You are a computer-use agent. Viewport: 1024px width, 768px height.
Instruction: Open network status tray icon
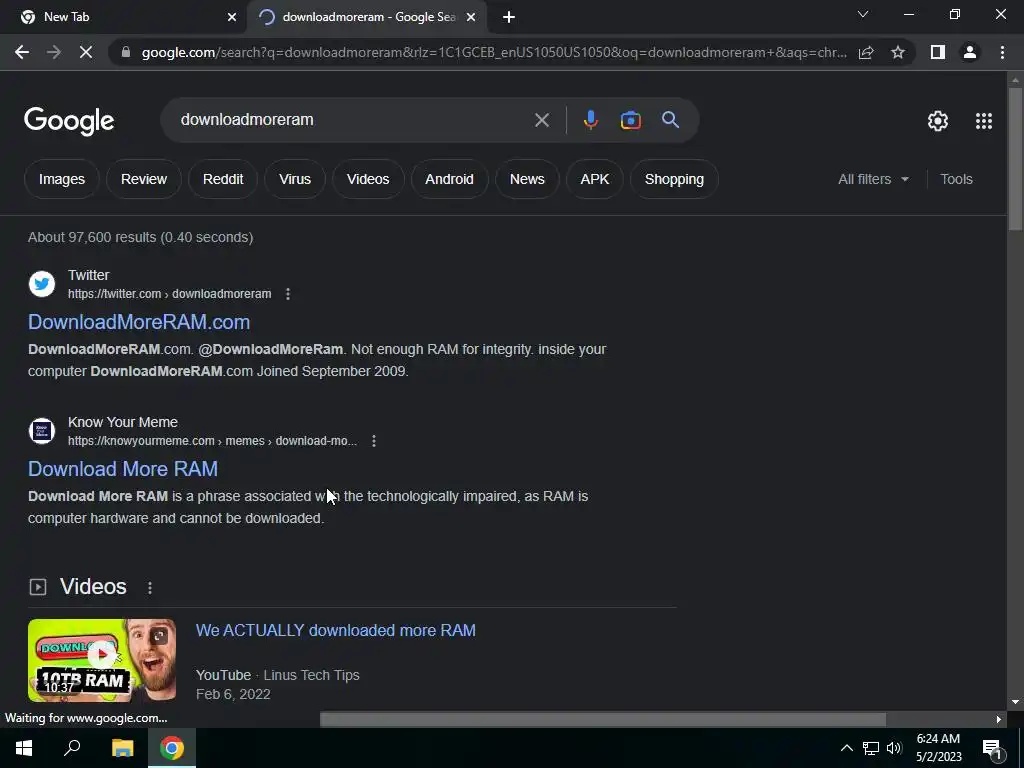(871, 748)
